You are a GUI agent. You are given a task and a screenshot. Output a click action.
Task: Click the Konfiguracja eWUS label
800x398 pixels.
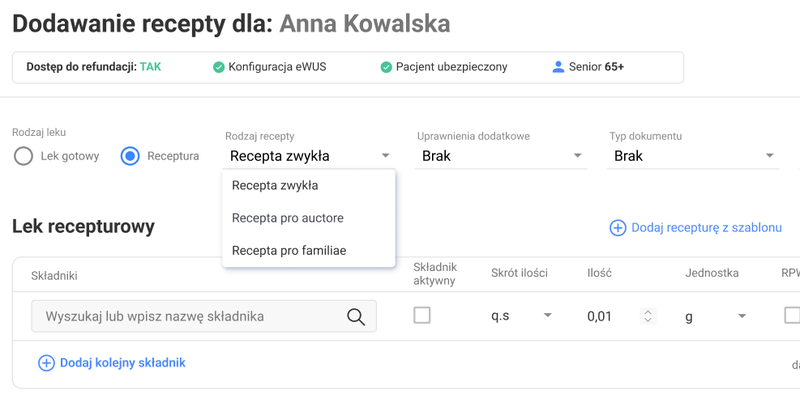[277, 67]
